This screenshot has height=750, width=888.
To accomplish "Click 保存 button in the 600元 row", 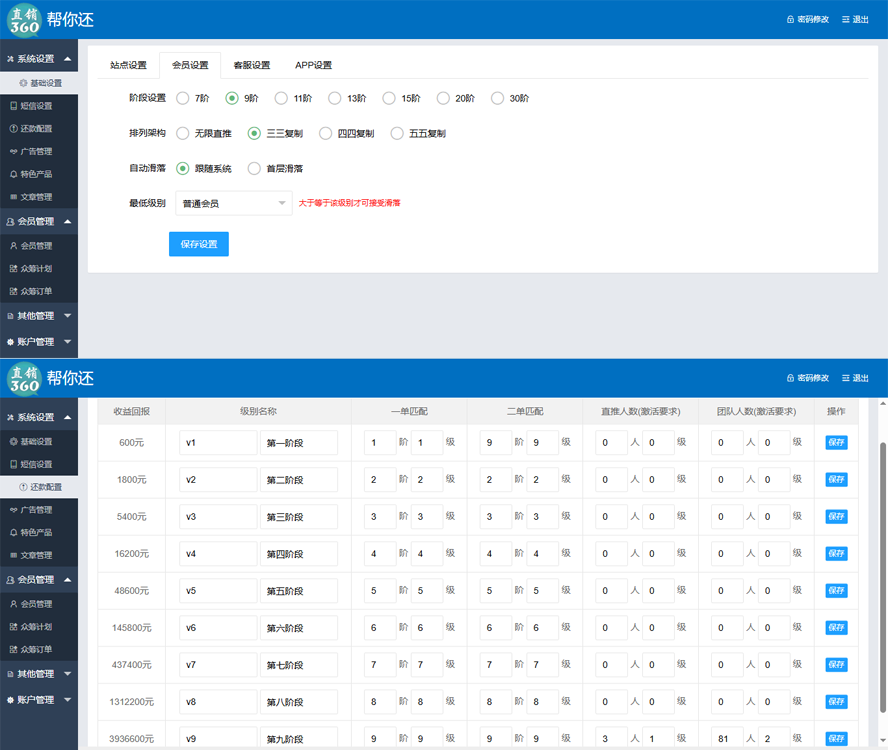I will click(x=835, y=442).
